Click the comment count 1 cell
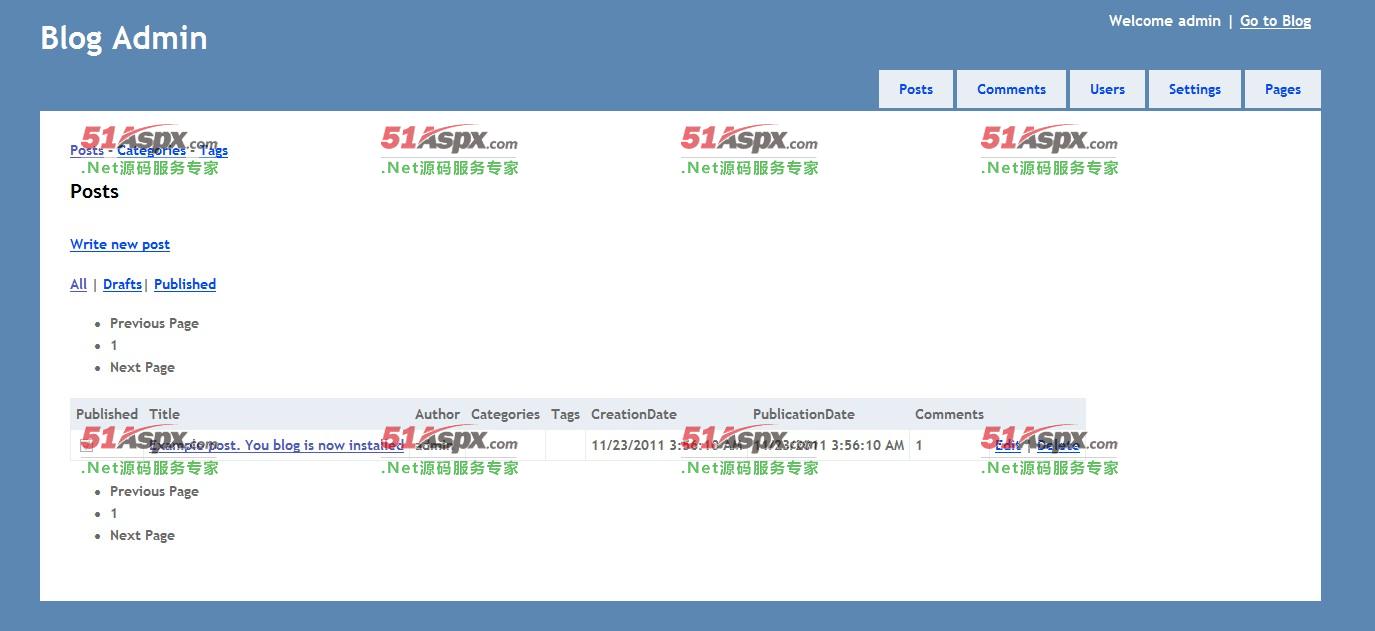Image resolution: width=1375 pixels, height=631 pixels. 919,445
